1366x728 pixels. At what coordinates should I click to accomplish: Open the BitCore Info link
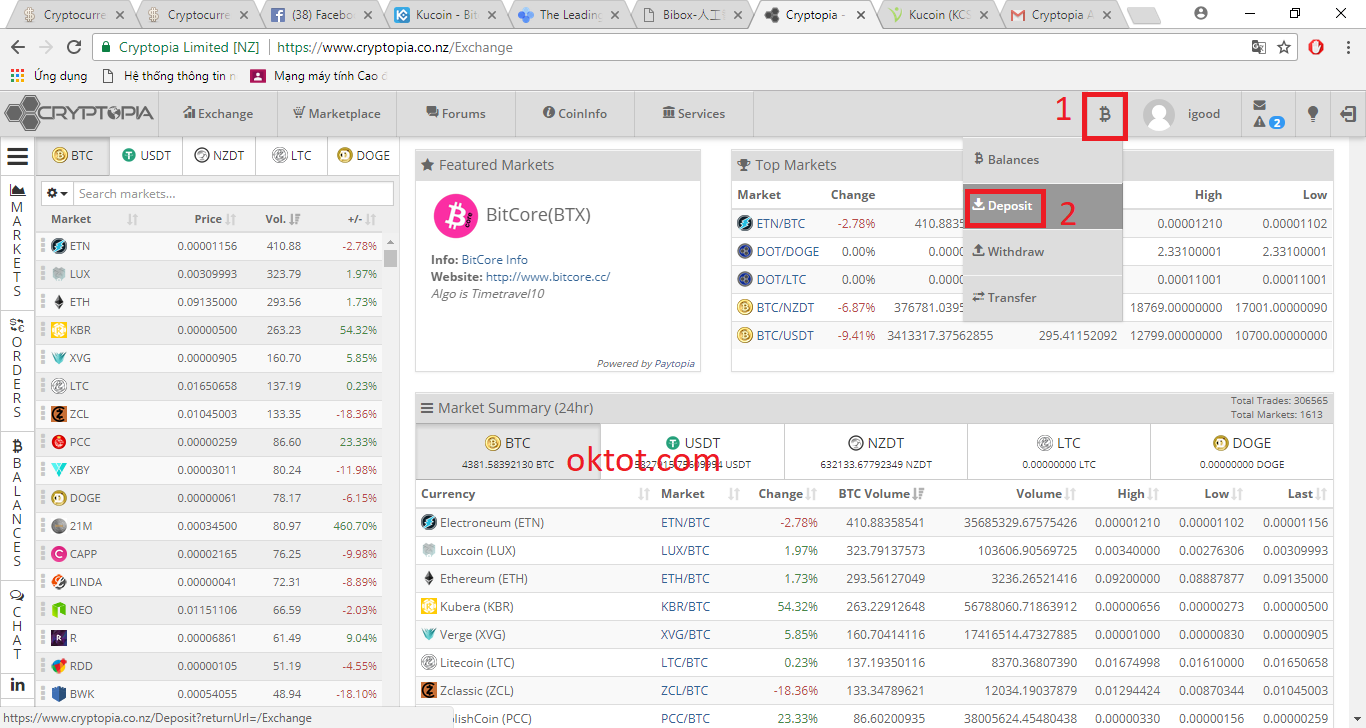[x=494, y=260]
